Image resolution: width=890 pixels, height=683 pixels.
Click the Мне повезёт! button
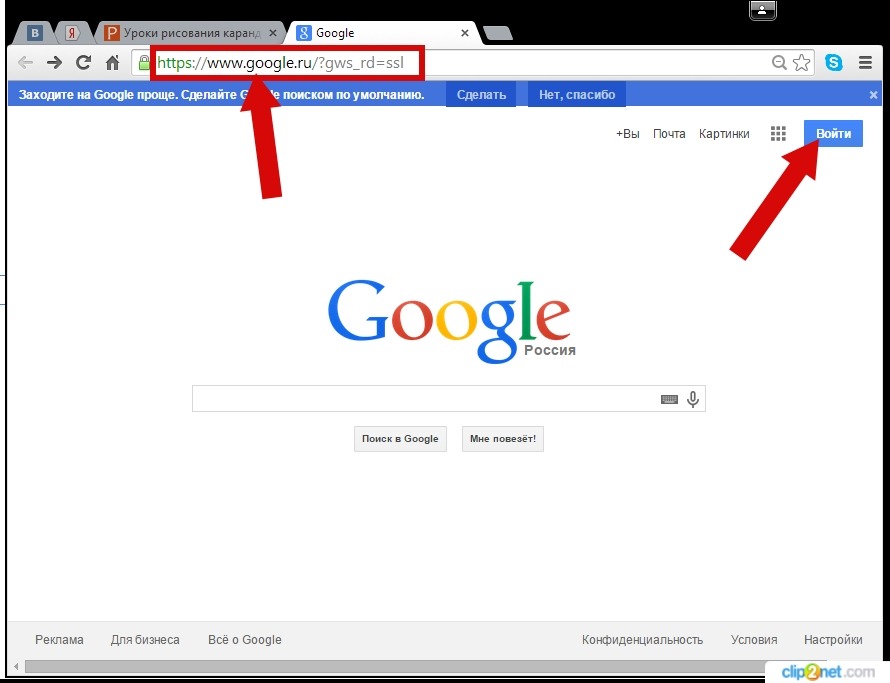coord(503,439)
